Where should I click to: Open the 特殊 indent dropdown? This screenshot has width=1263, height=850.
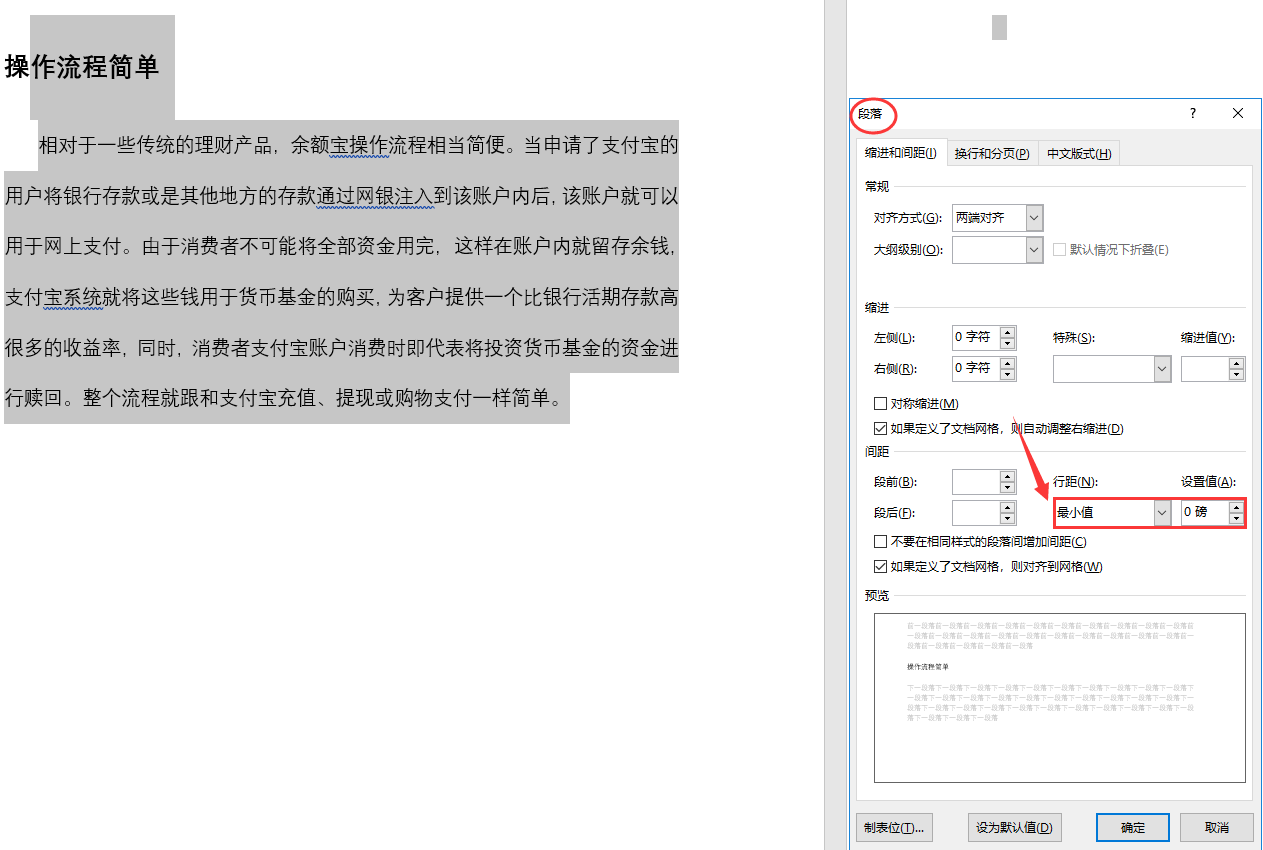coord(1161,369)
